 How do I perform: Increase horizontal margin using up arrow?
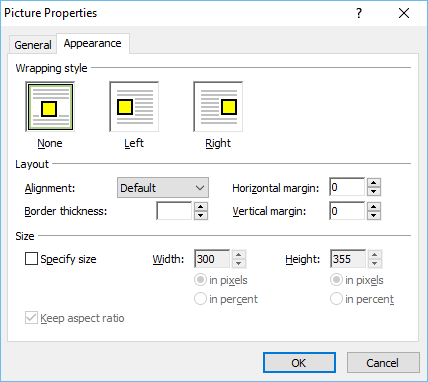coord(374,183)
